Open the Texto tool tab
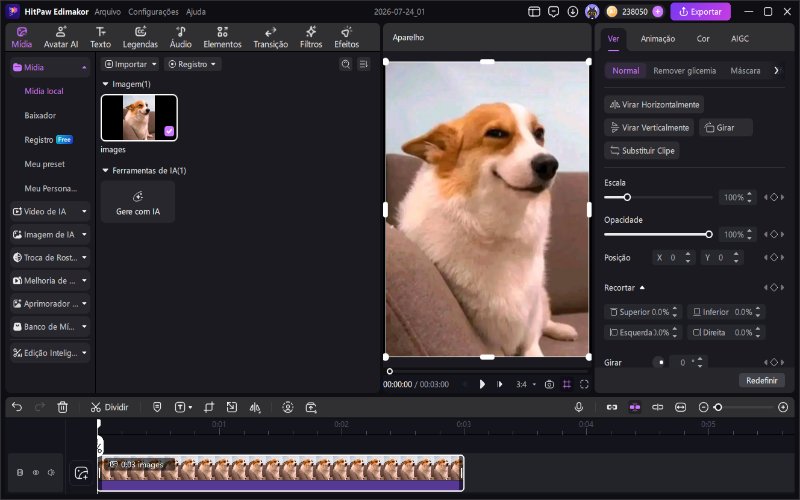The width and height of the screenshot is (800, 500). coord(101,37)
